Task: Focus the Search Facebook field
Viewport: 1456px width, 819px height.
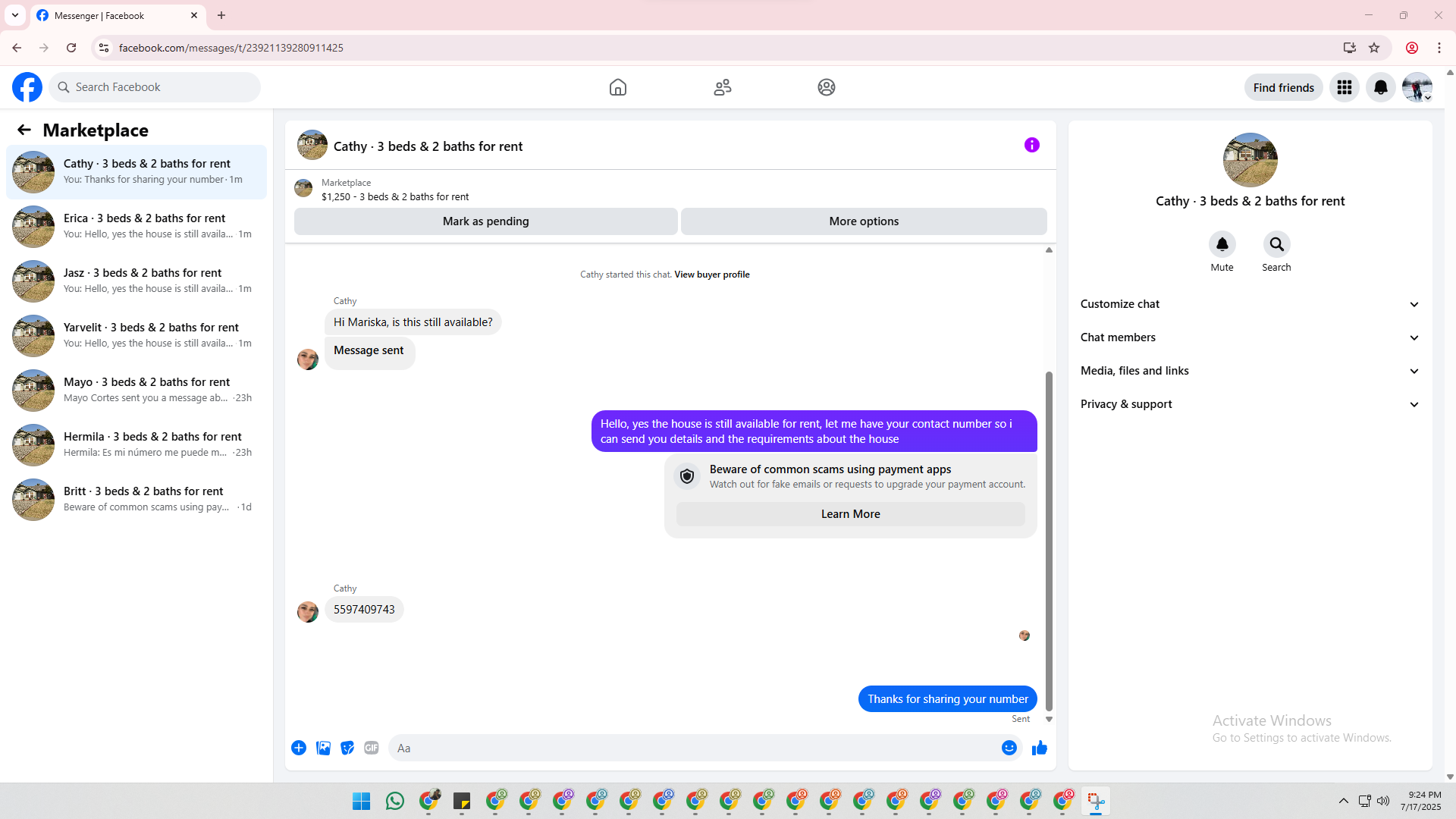Action: [x=155, y=87]
